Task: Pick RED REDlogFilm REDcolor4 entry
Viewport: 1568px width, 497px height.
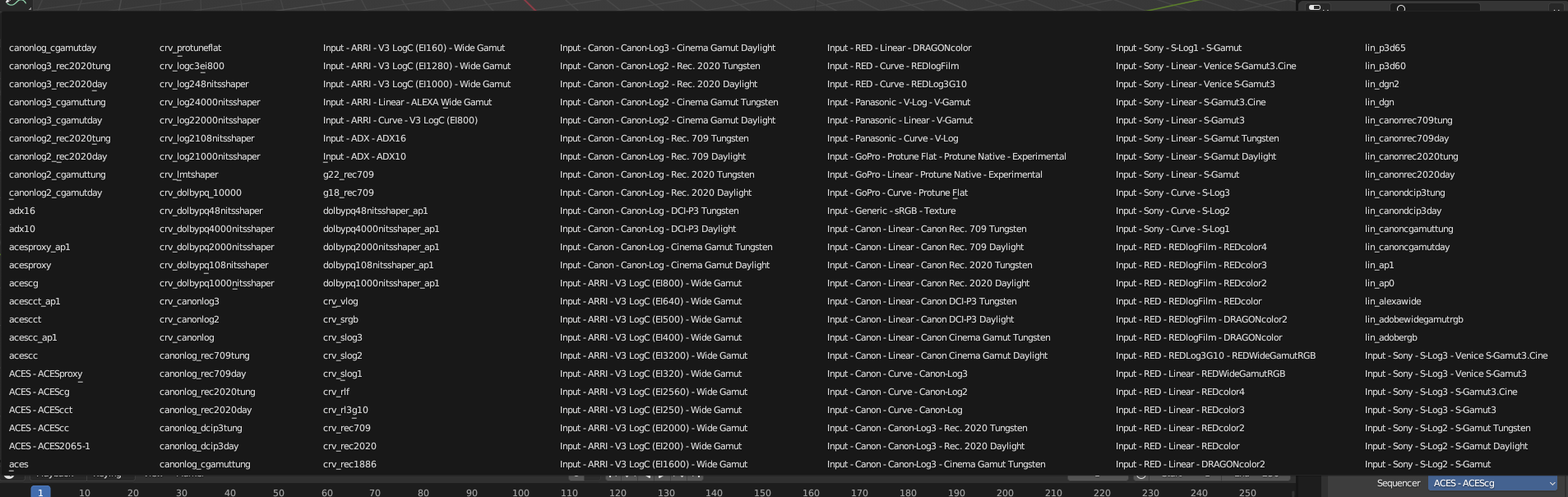Action: (x=1191, y=247)
